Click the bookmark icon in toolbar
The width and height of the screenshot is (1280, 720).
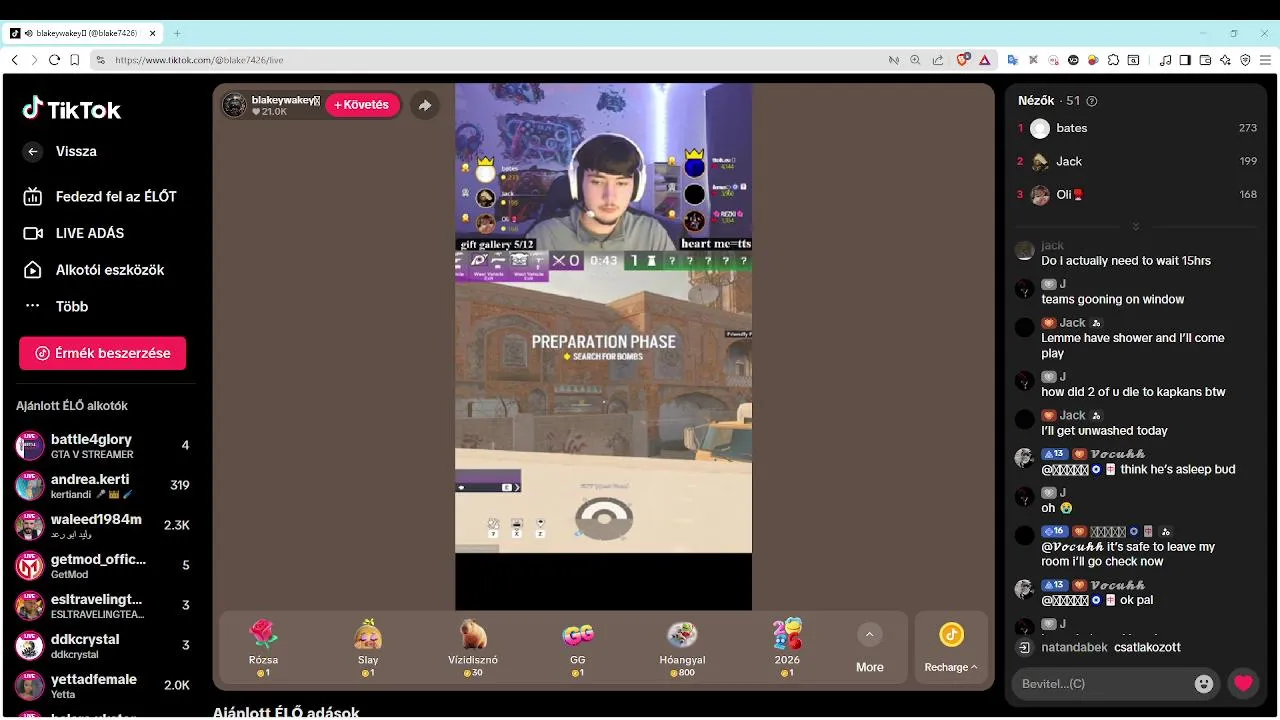pyautogui.click(x=75, y=60)
